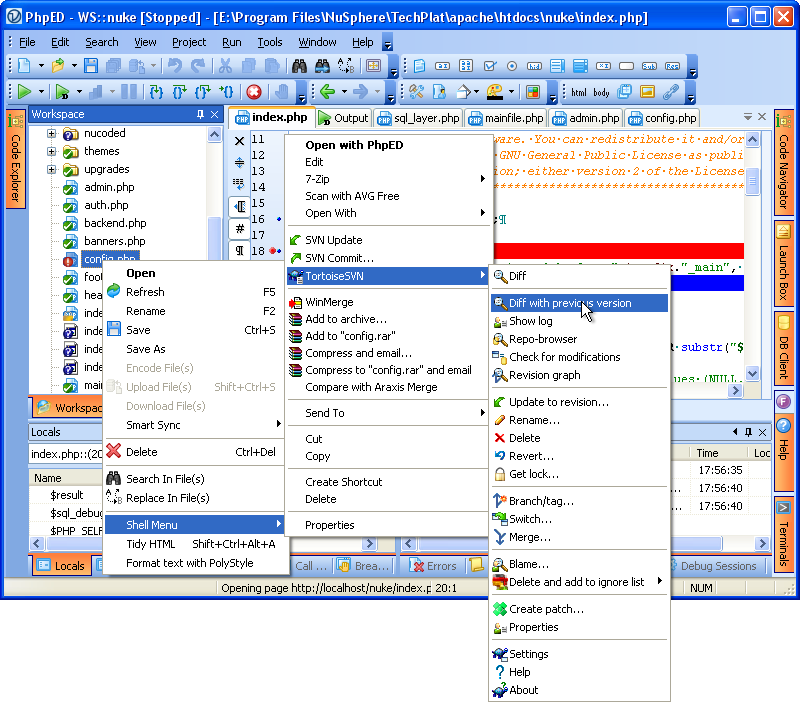Click the Step Into debug icon

[156, 92]
